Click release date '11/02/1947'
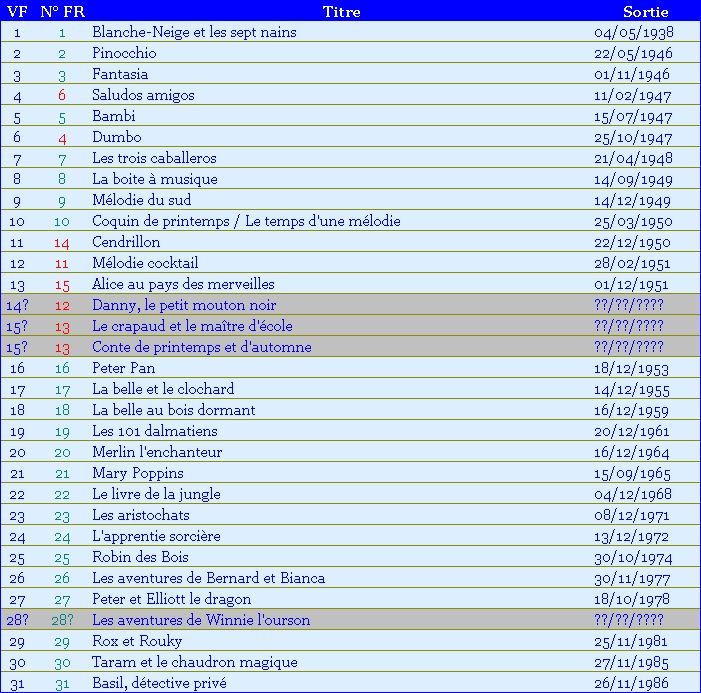The width and height of the screenshot is (701, 693). click(633, 96)
